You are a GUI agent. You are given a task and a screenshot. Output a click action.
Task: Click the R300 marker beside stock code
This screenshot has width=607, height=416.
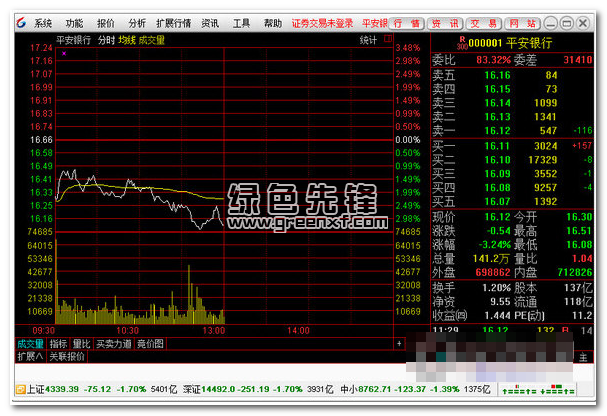[x=462, y=43]
